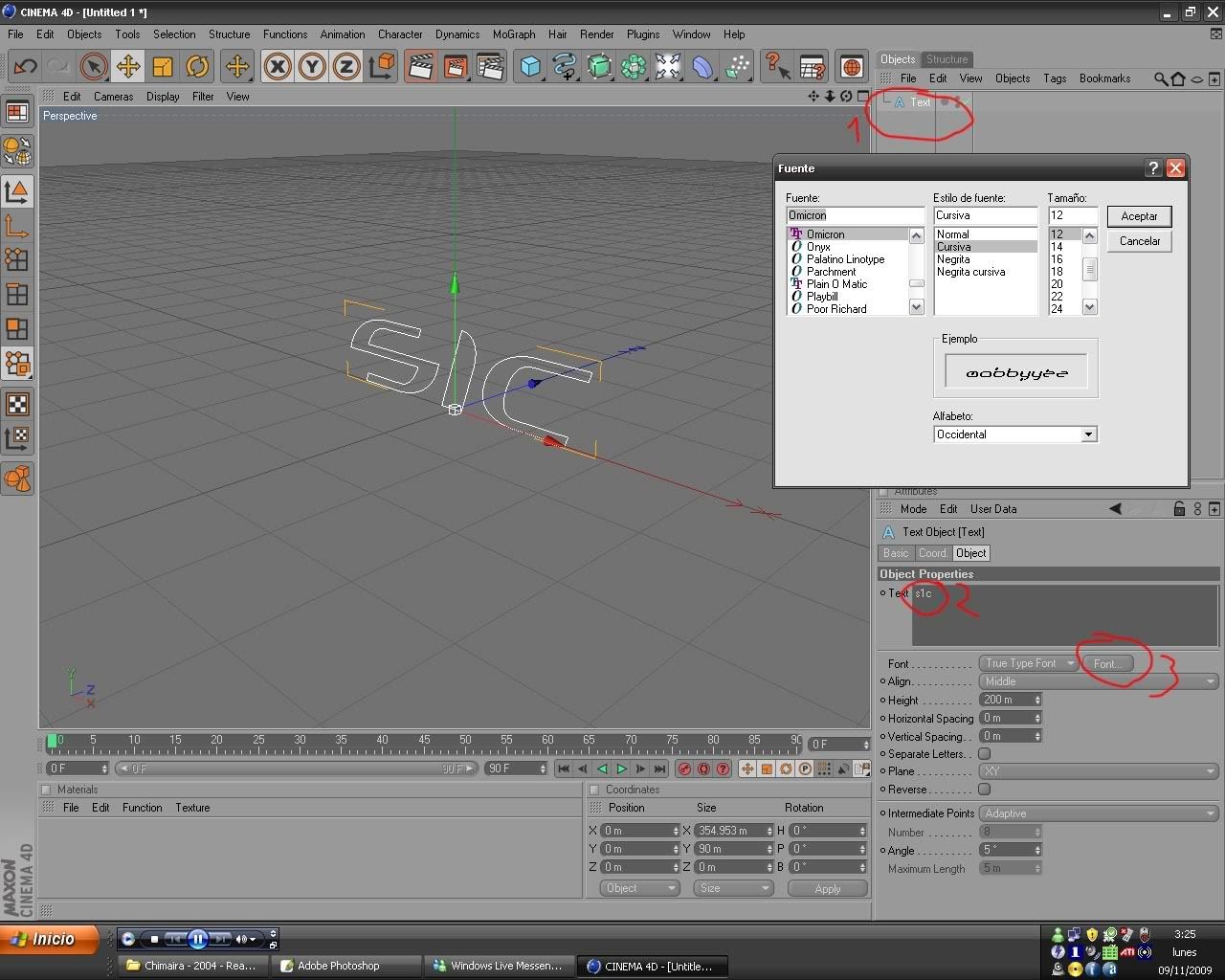Image resolution: width=1225 pixels, height=980 pixels.
Task: Toggle the Materials panel checkbox
Action: (46, 790)
